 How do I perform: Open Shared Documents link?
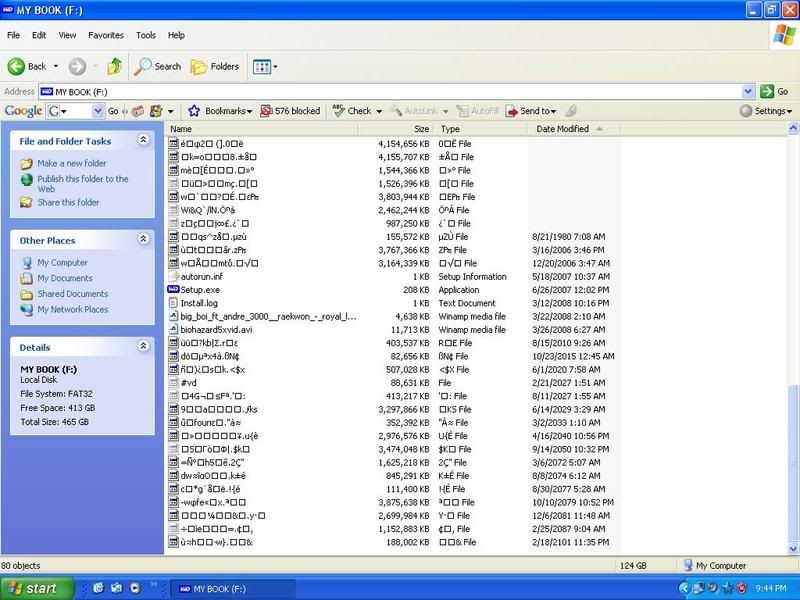pyautogui.click(x=73, y=294)
